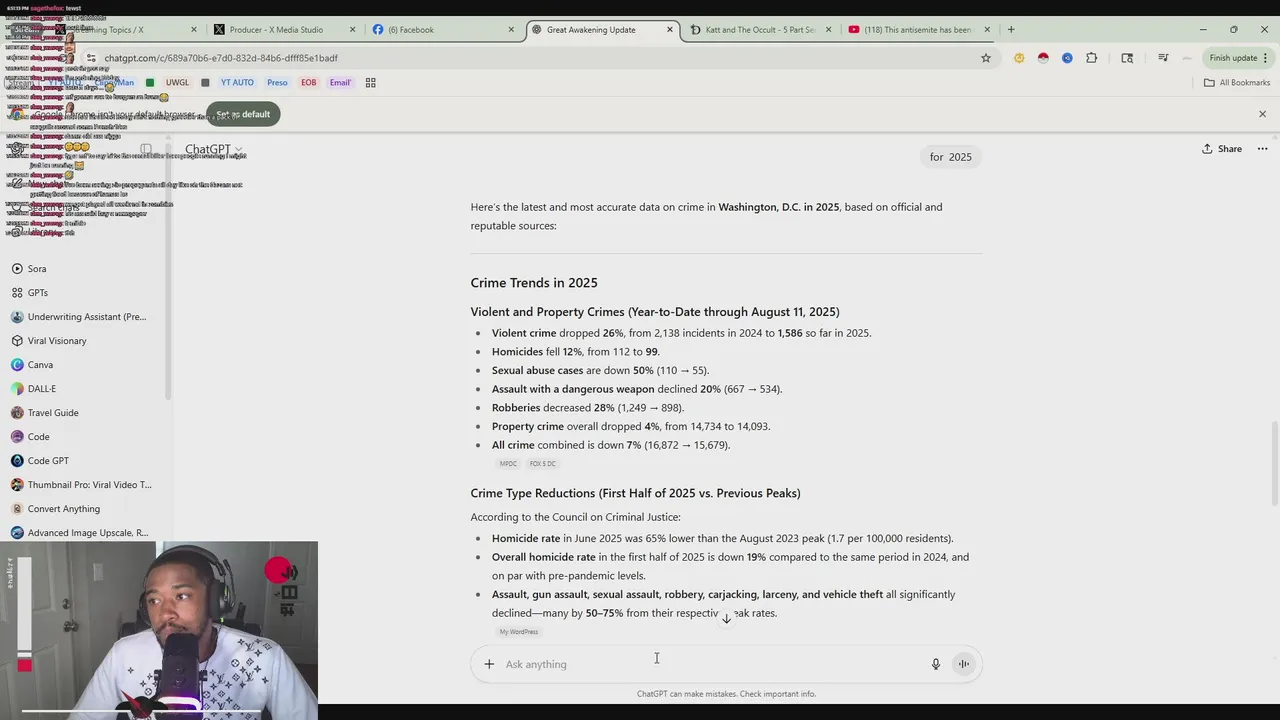This screenshot has width=1280, height=720.
Task: Open the FOX 5 DC source chip
Action: (542, 464)
